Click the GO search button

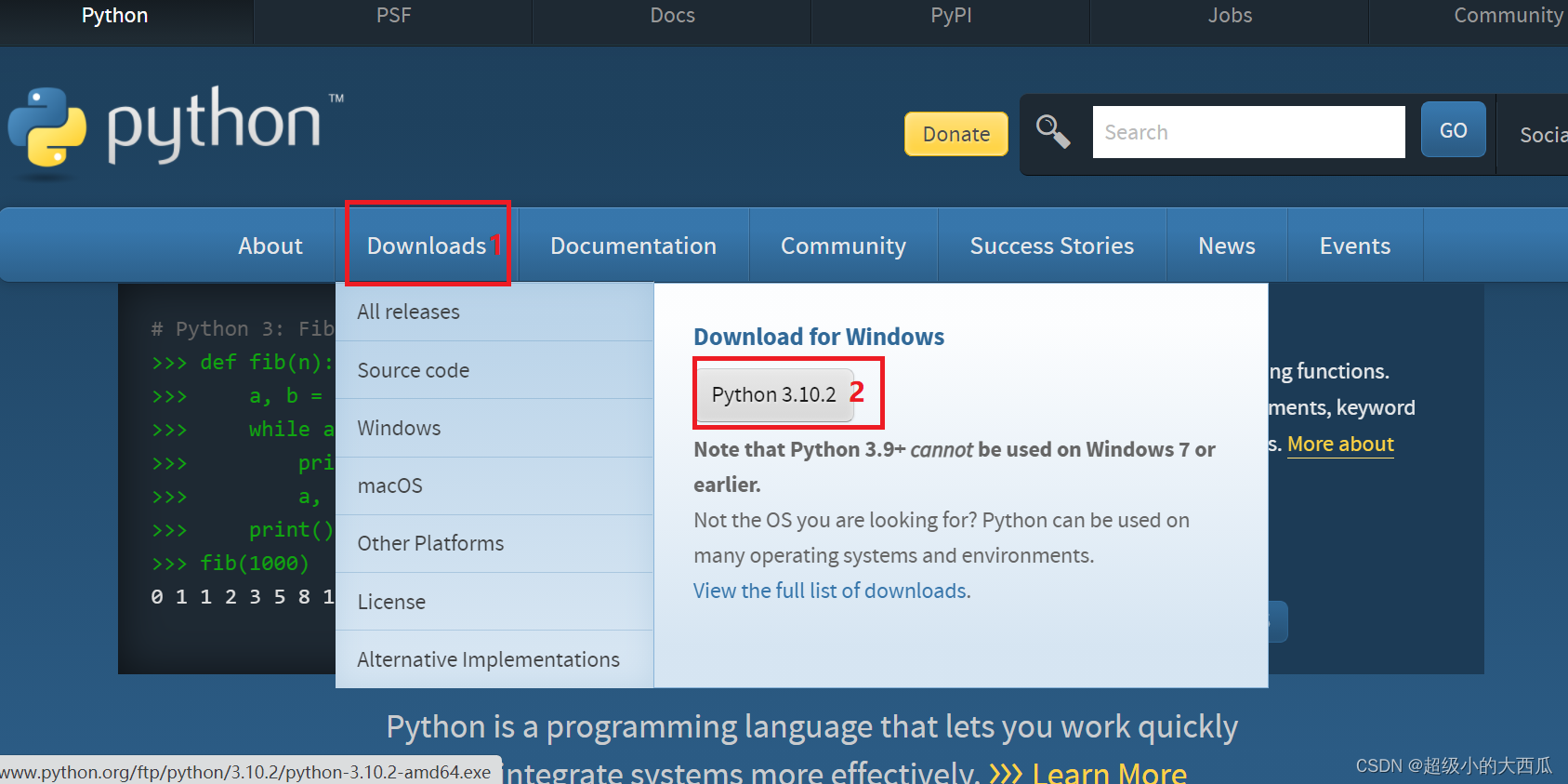(1453, 130)
